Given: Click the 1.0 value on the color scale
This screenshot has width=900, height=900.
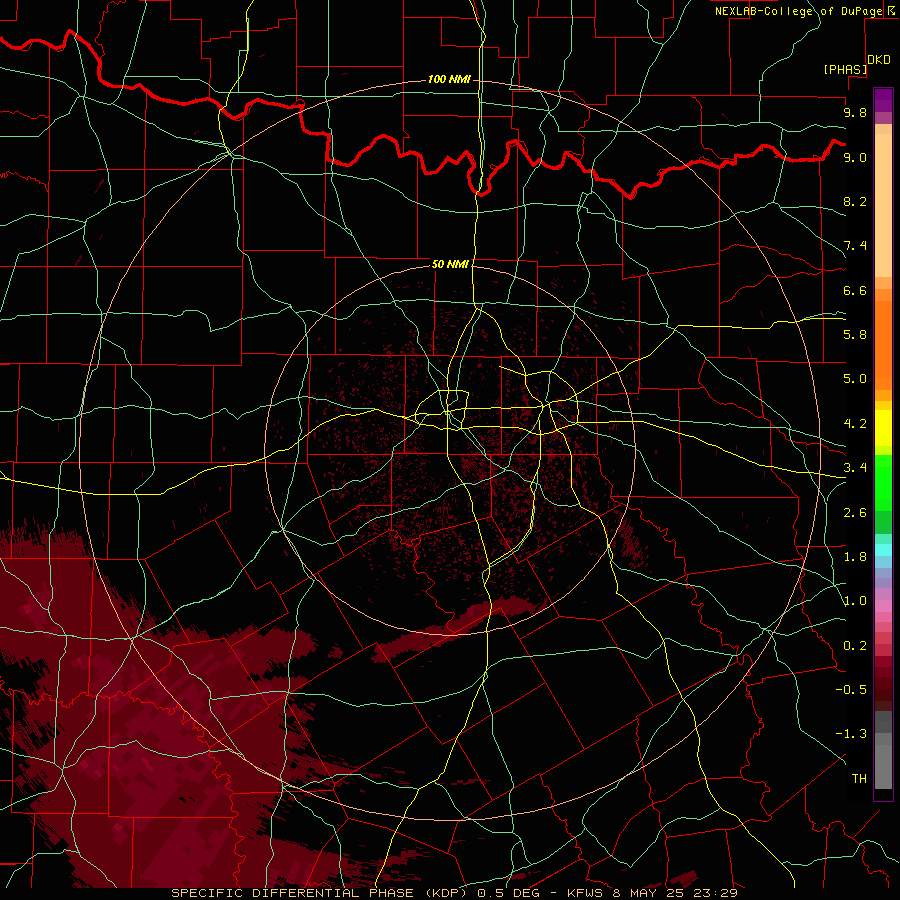Looking at the screenshot, I should click(855, 601).
